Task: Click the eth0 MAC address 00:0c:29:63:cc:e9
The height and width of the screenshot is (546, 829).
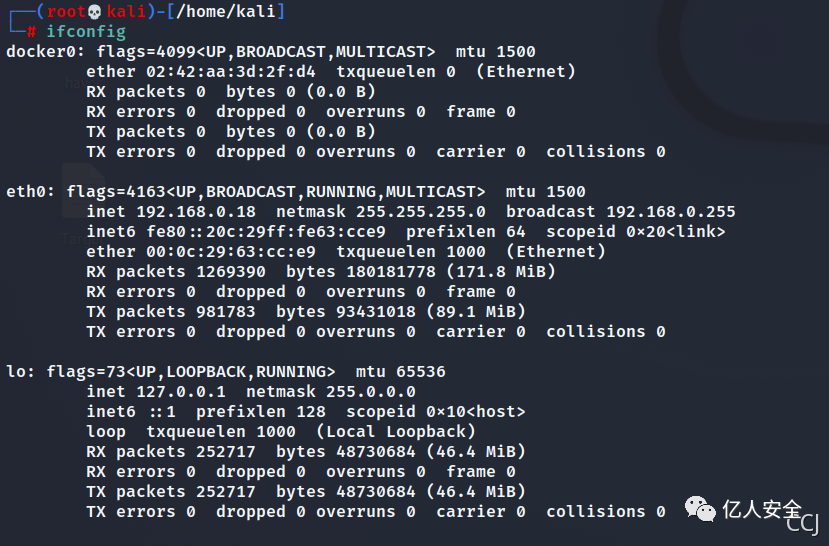Action: (x=231, y=252)
